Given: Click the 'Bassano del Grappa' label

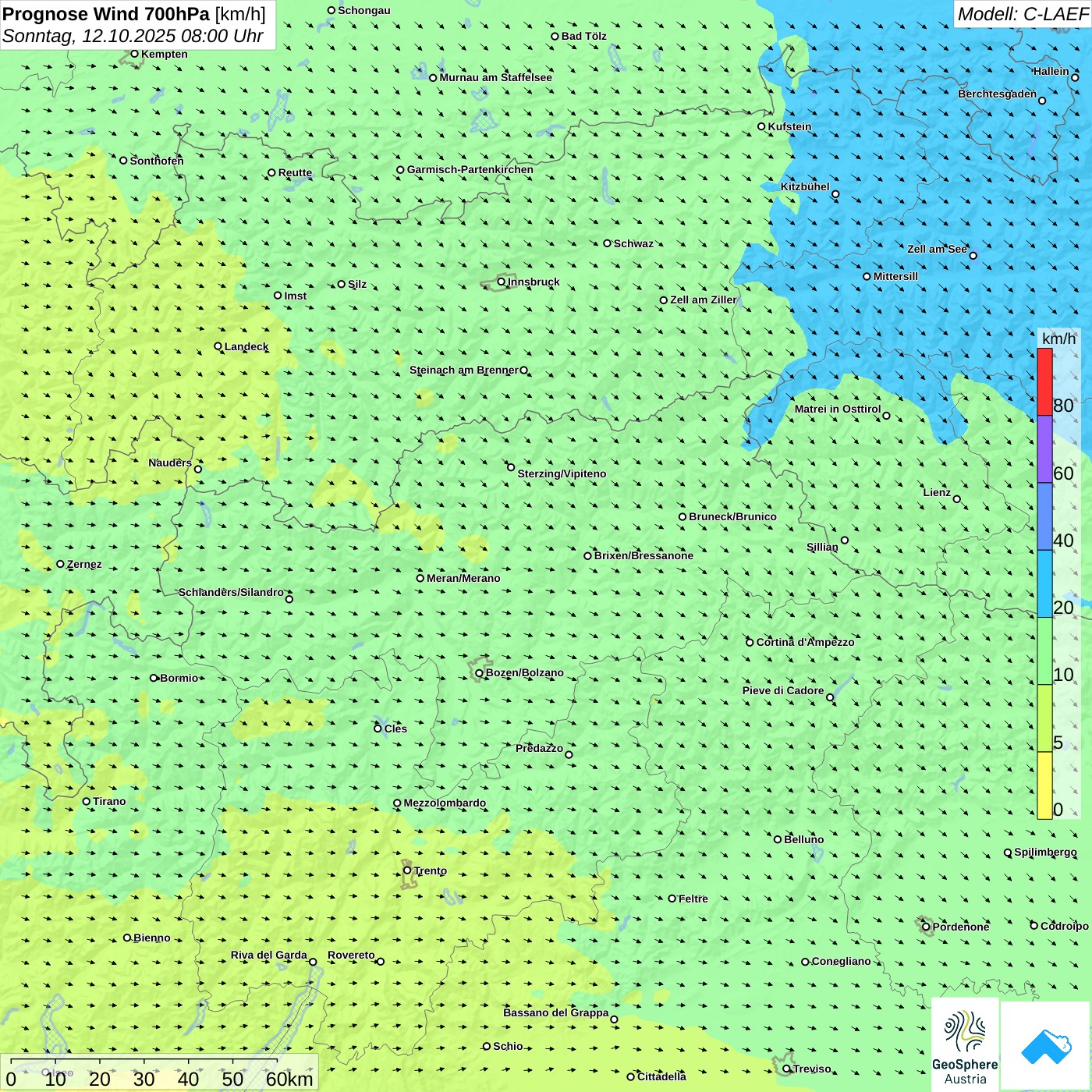Looking at the screenshot, I should pyautogui.click(x=556, y=1012).
